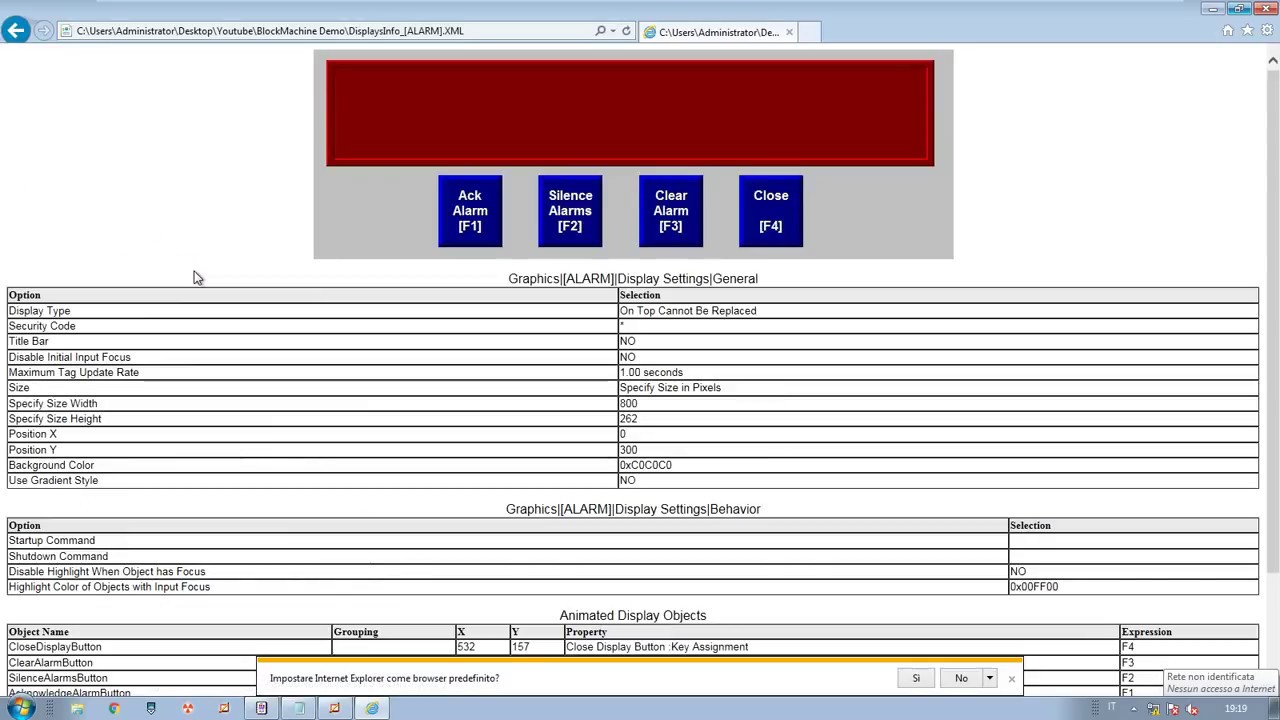Click scrollbar up arrow

(x=1273, y=60)
